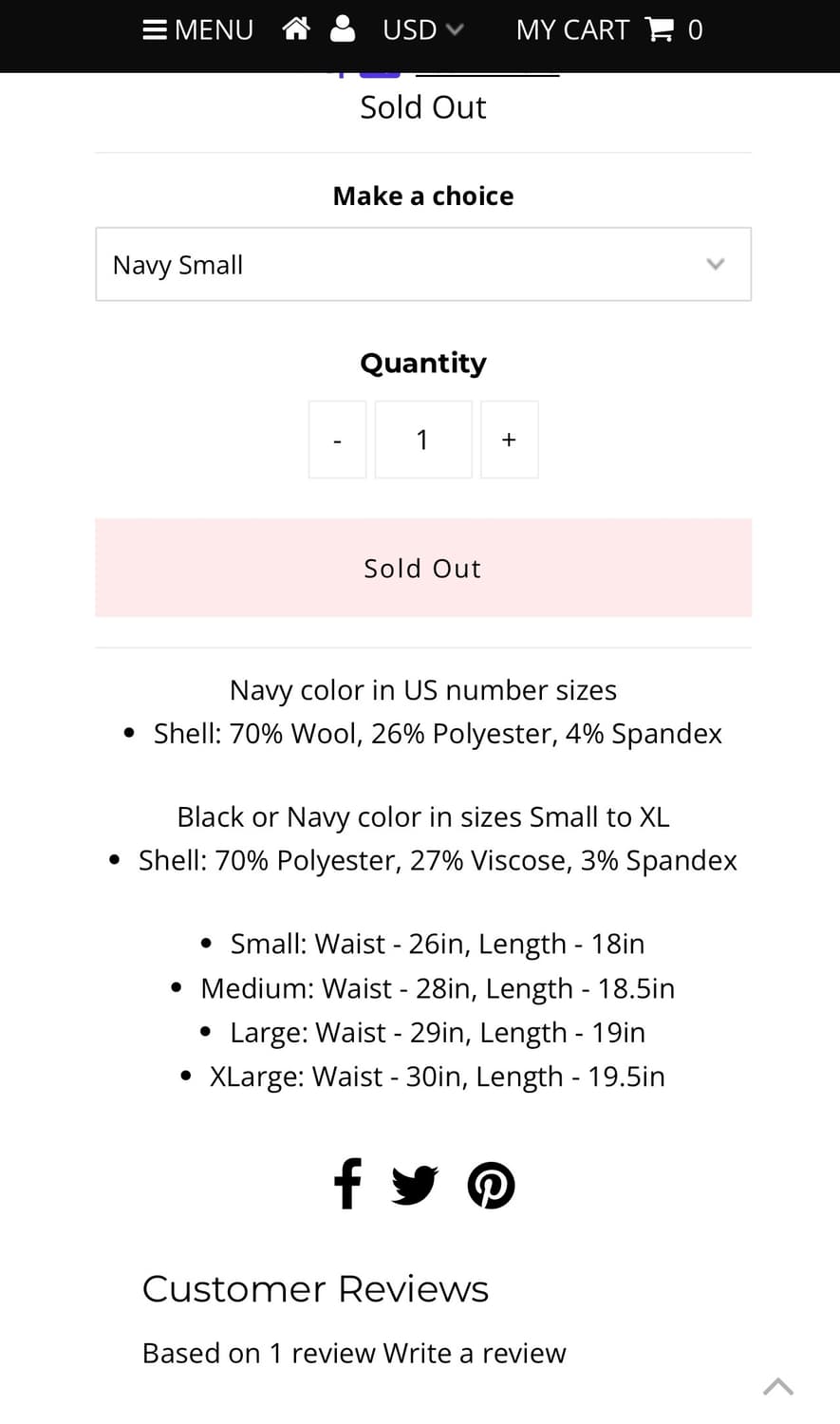Focus the quantity input field
This screenshot has height=1424, width=840.
[x=422, y=440]
